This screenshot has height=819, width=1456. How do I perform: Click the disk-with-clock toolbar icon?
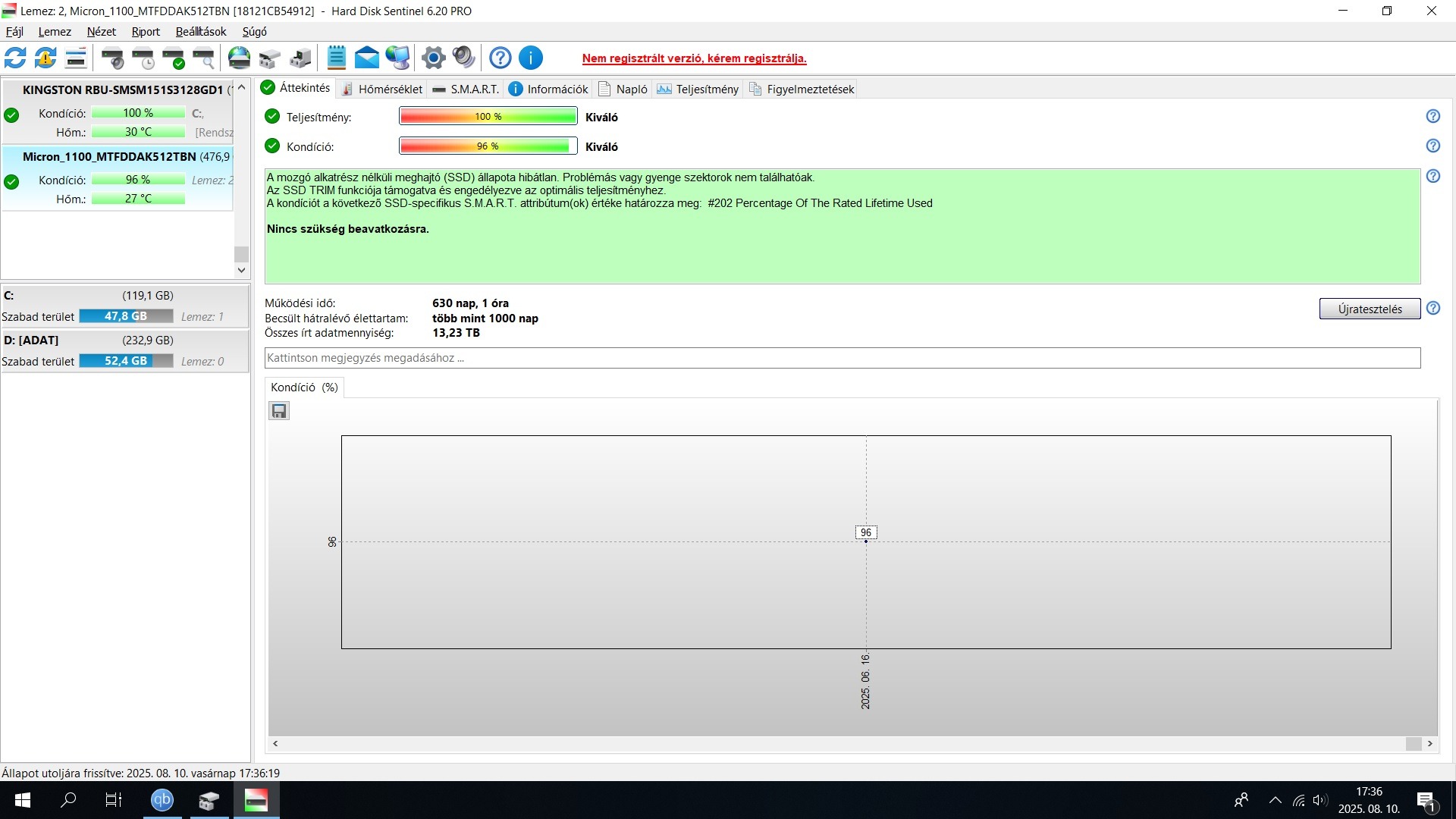(143, 58)
